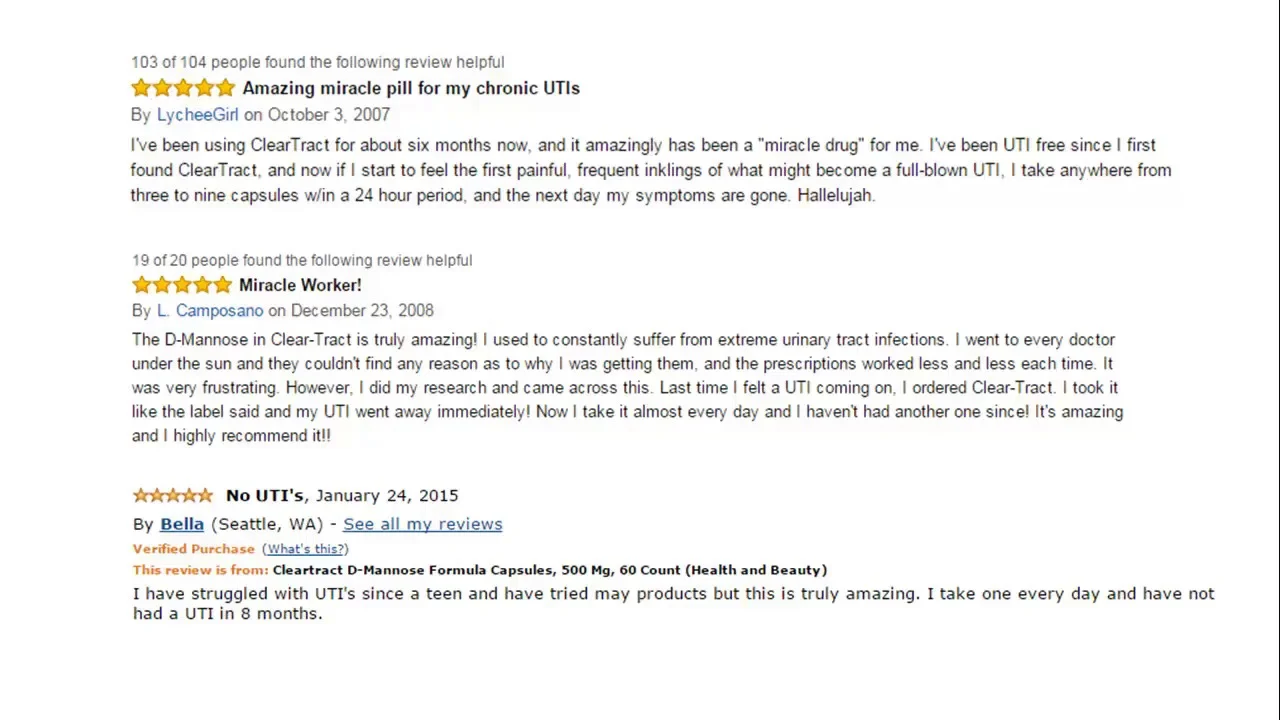Click the October 3, 2007 review date

(x=329, y=115)
